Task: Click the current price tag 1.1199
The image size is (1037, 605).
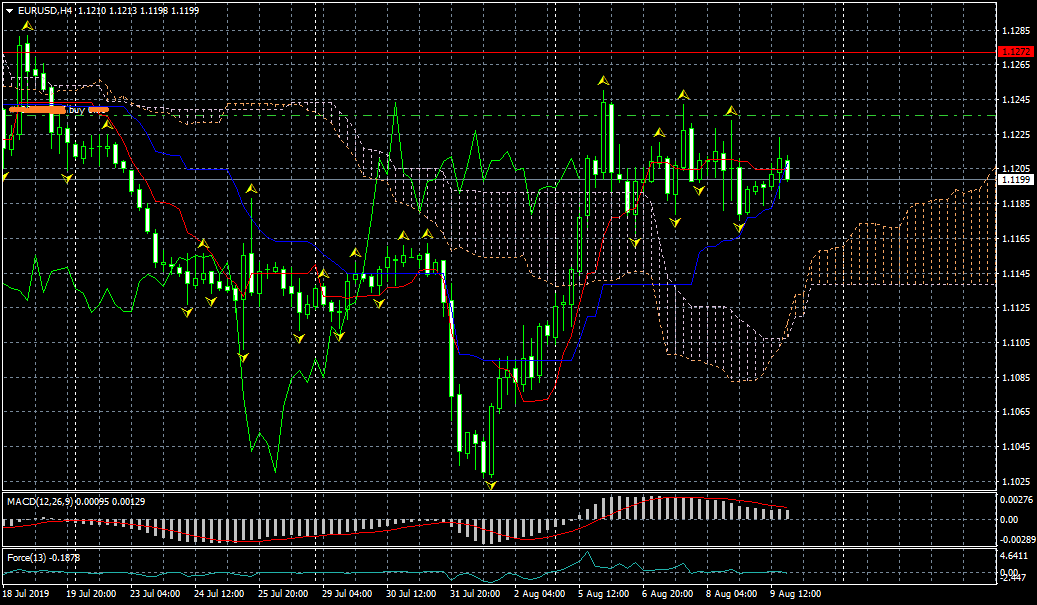Action: tap(1016, 180)
